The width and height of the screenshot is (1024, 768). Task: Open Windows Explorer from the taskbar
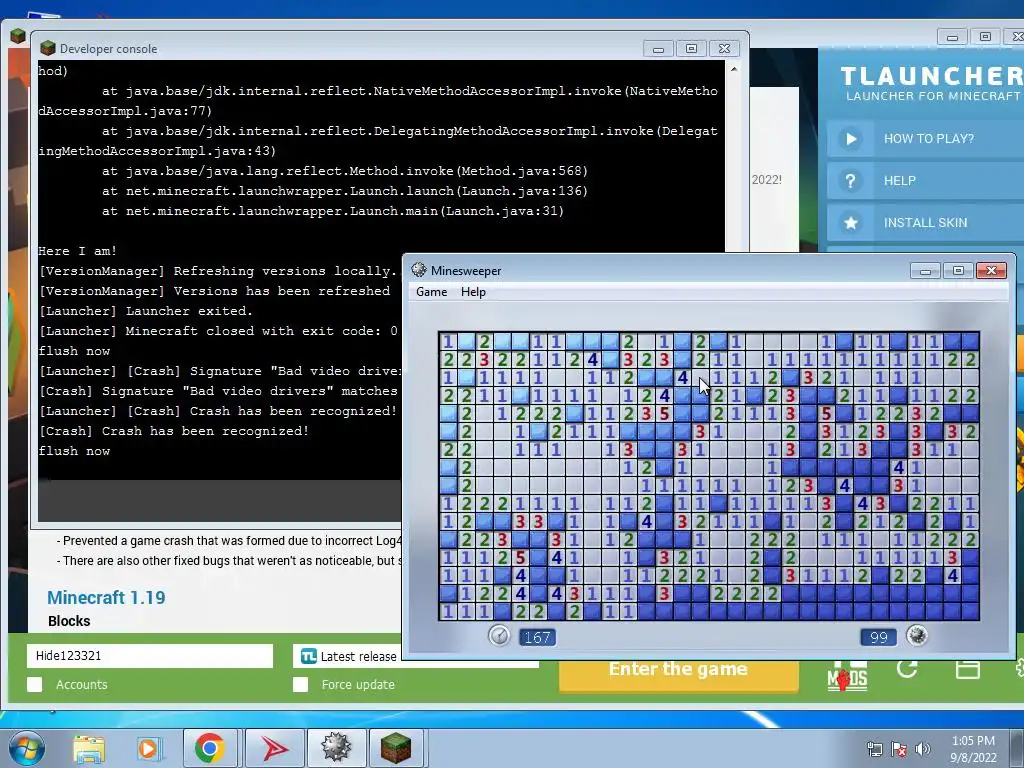[88, 748]
